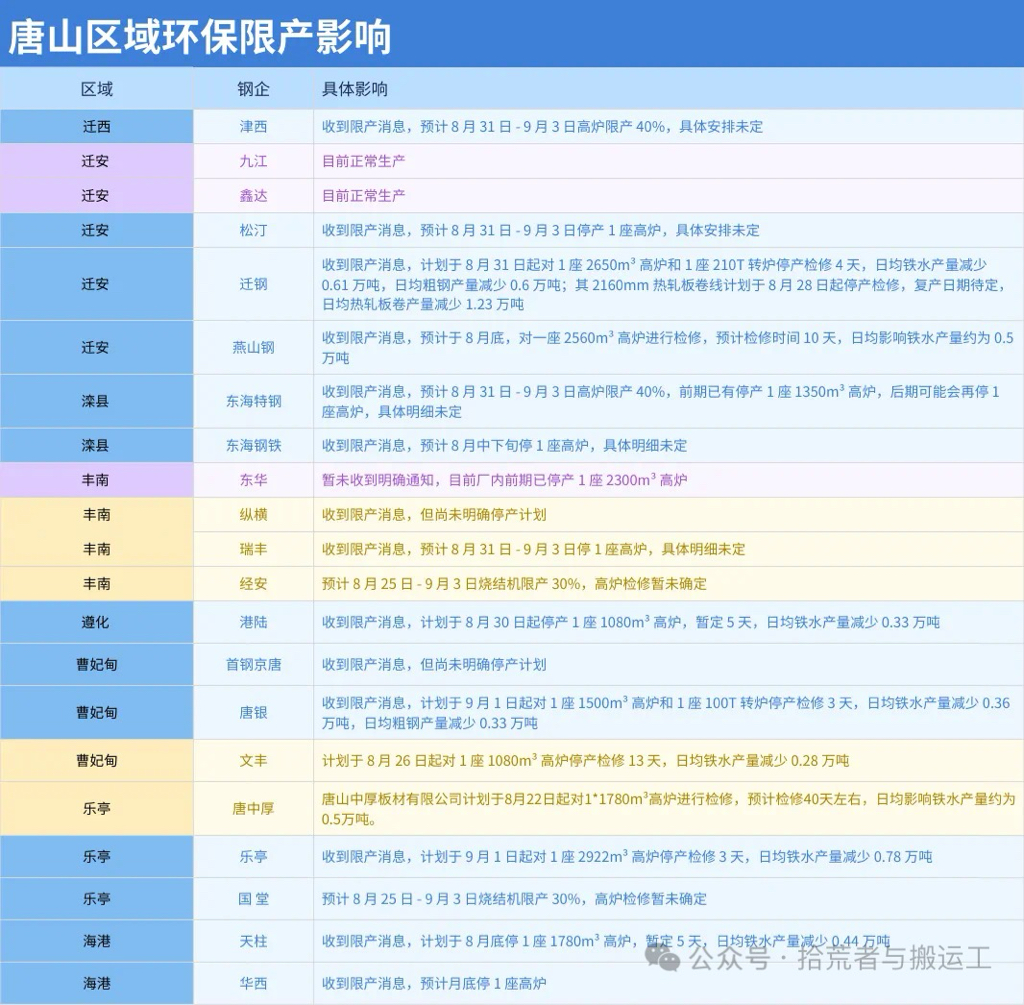This screenshot has height=1005, width=1024.
Task: Click the 唐银 company cell
Action: point(253,712)
